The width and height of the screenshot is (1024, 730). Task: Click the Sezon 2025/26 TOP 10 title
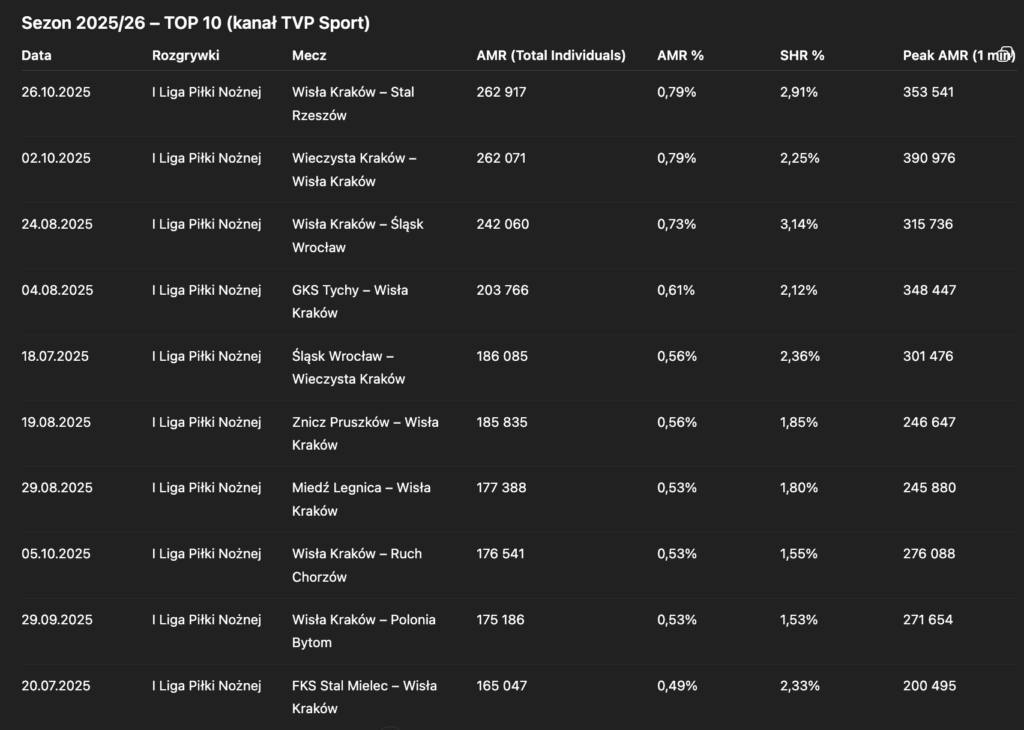(195, 23)
